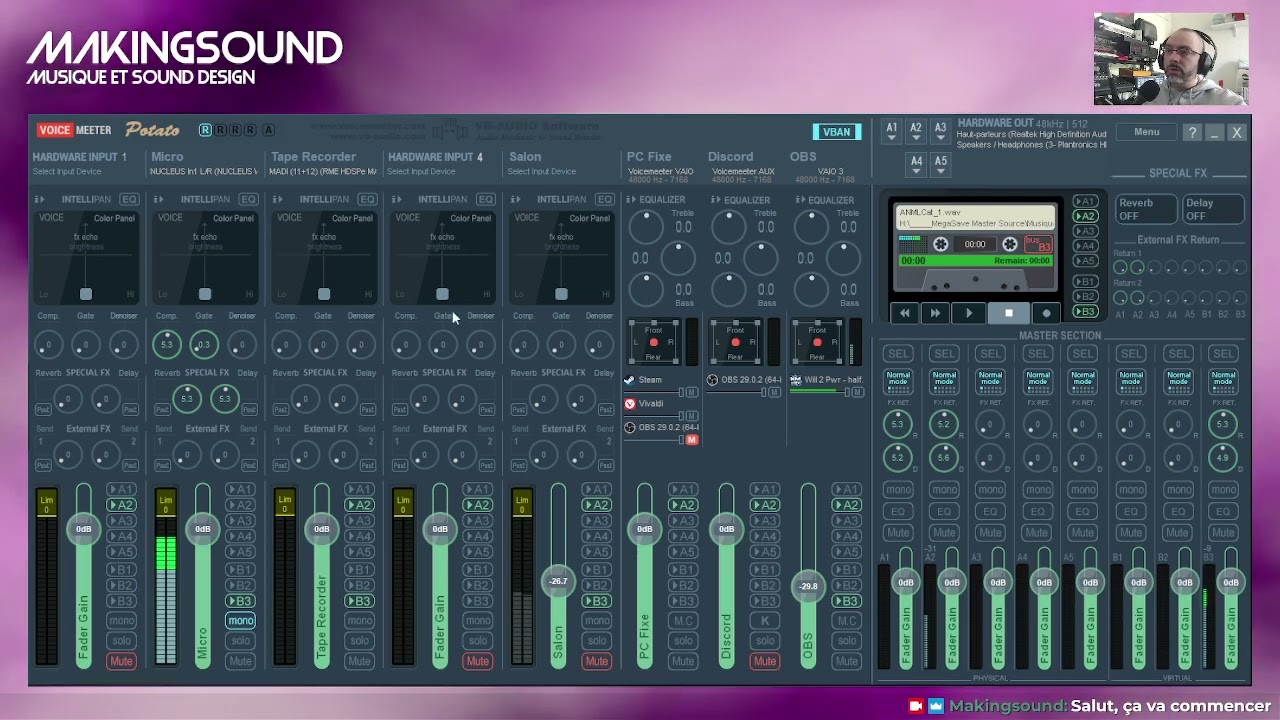Select input device for Hardware Input 1
The image size is (1280, 720).
pyautogui.click(x=66, y=171)
